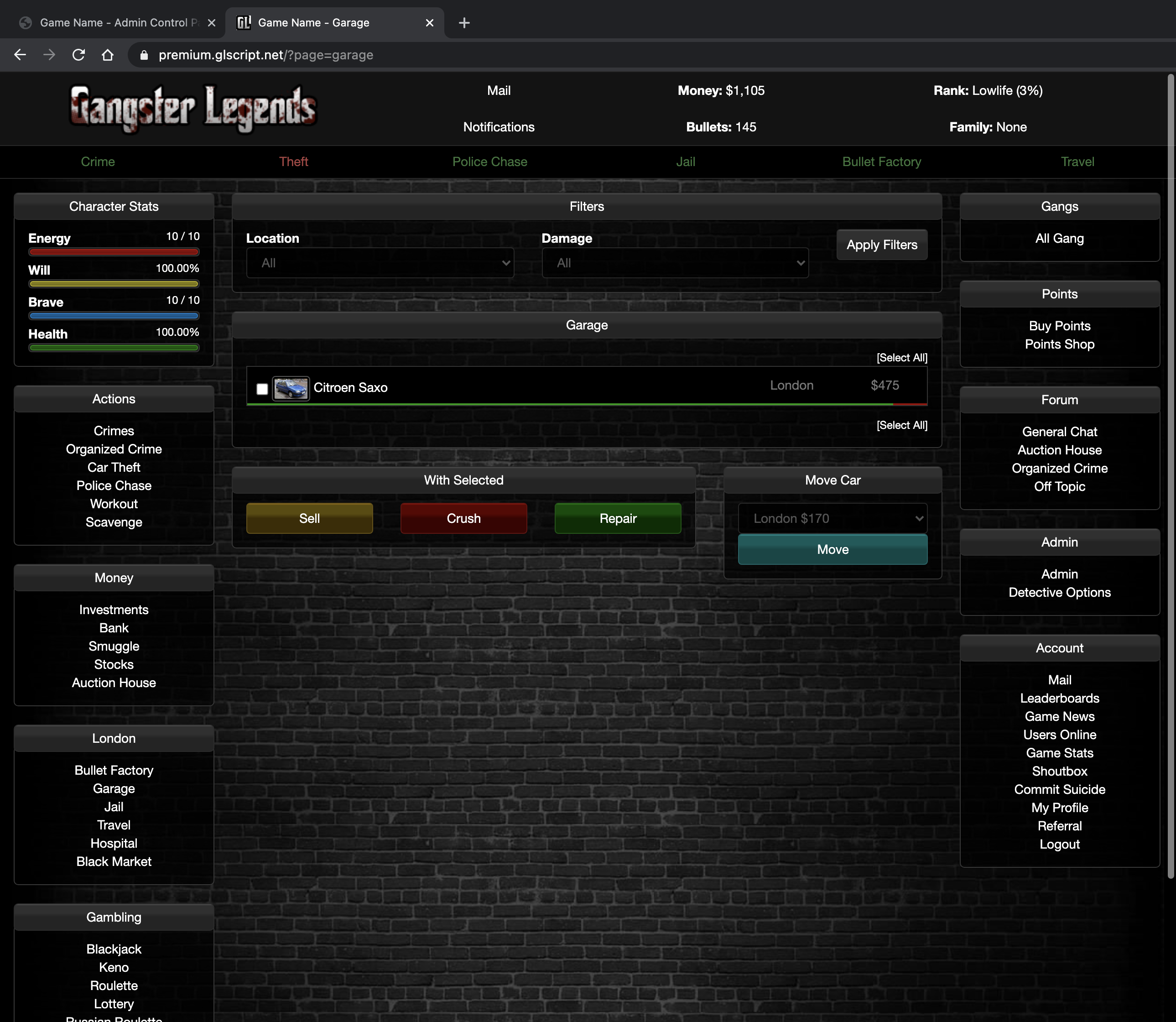Switch to the Admin Control Panel tab
Viewport: 1176px width, 1022px height.
[114, 23]
